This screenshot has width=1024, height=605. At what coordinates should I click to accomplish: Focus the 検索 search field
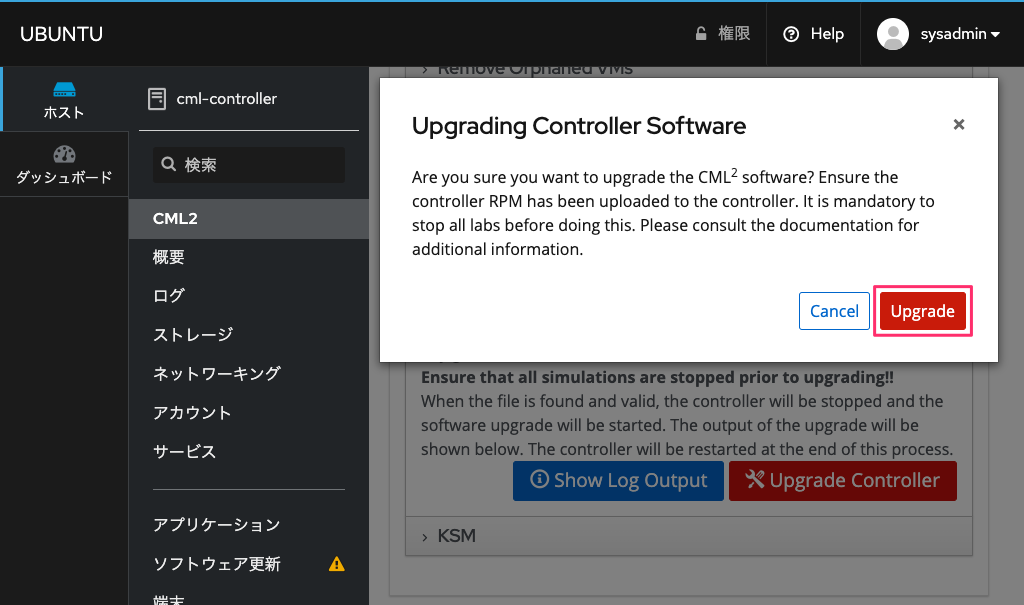(249, 165)
